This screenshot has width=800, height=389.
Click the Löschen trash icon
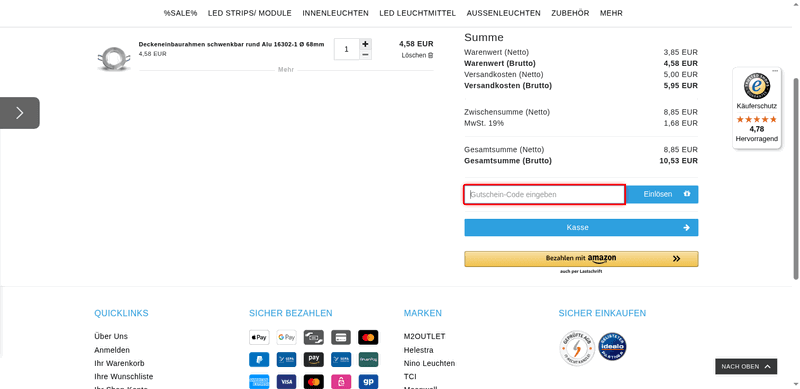(430, 55)
